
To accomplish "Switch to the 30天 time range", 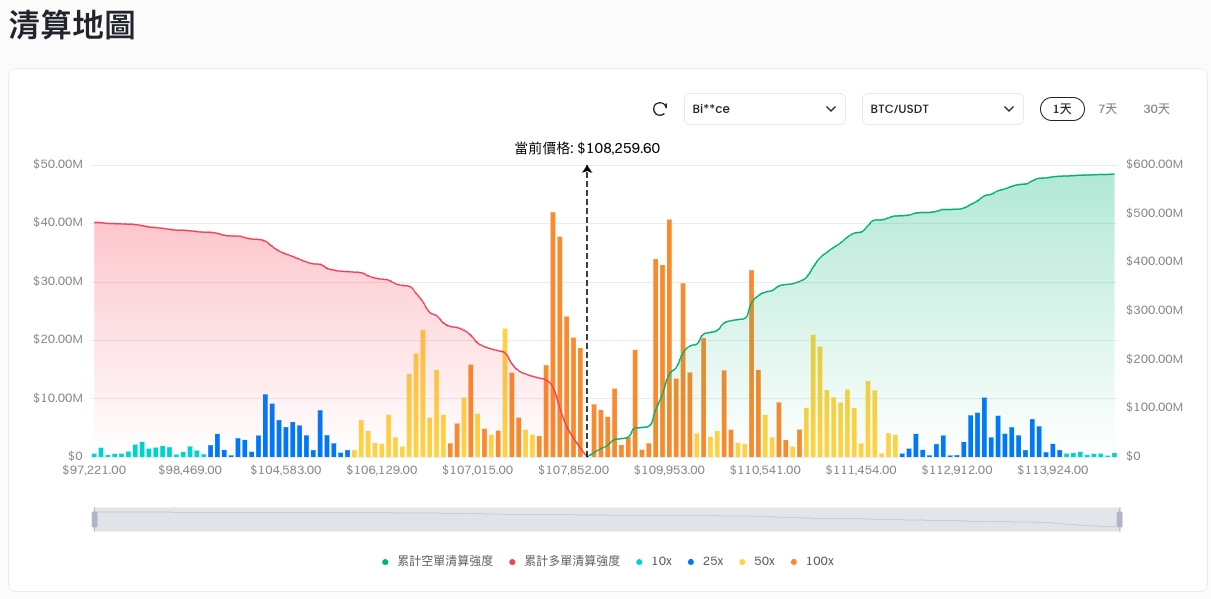I will [1156, 109].
